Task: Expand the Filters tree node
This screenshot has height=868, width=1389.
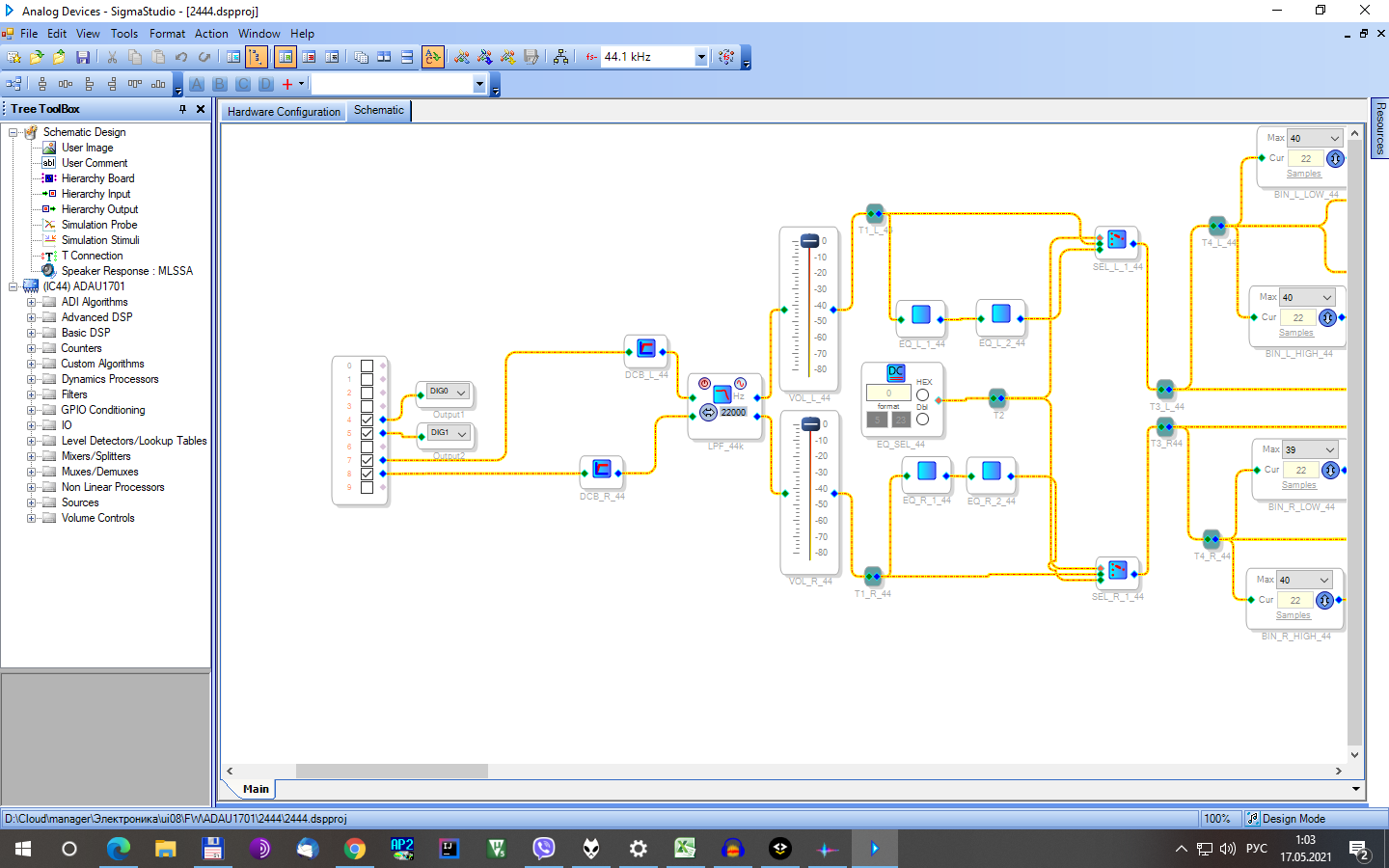Action: pos(31,394)
